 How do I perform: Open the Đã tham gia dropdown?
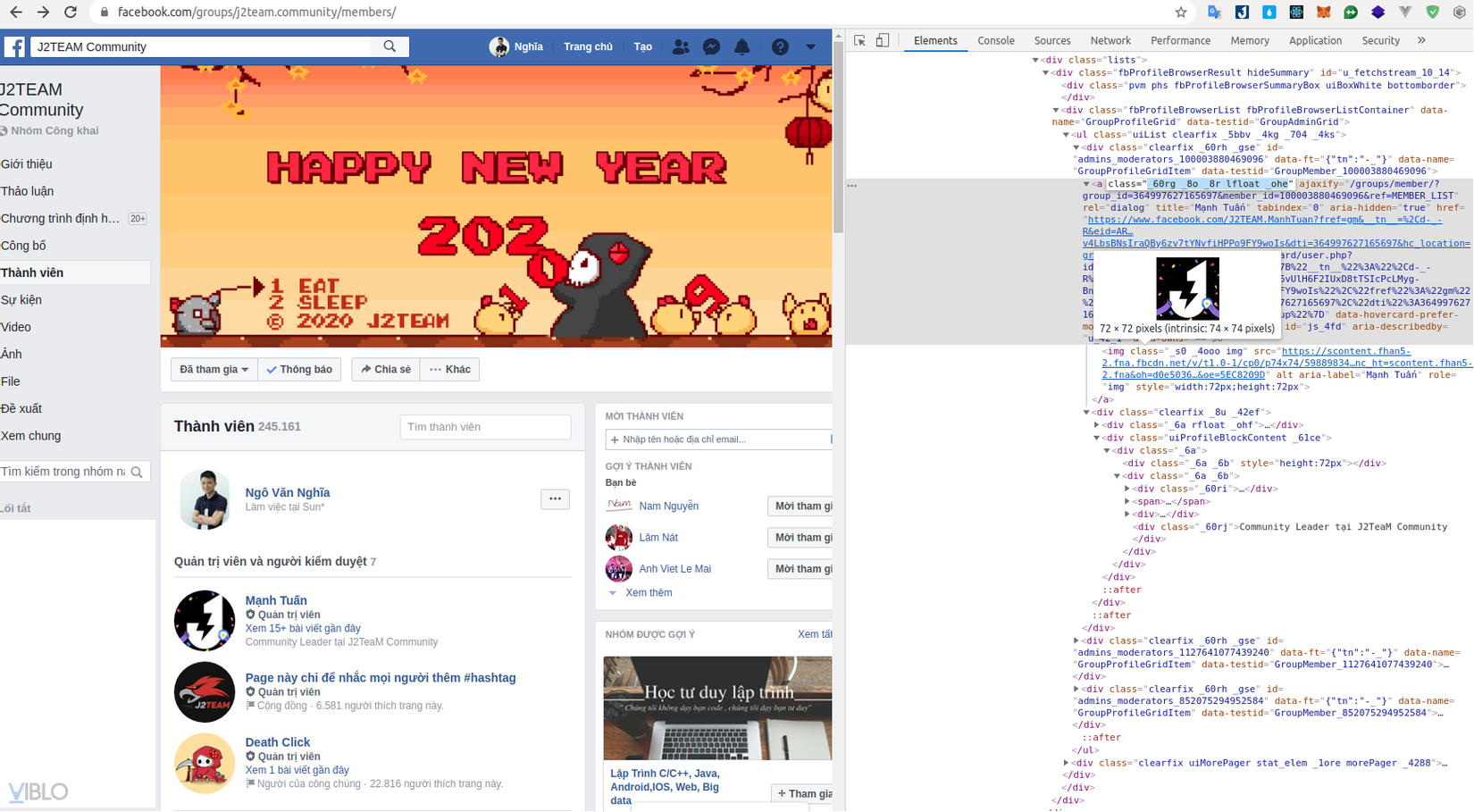(214, 370)
